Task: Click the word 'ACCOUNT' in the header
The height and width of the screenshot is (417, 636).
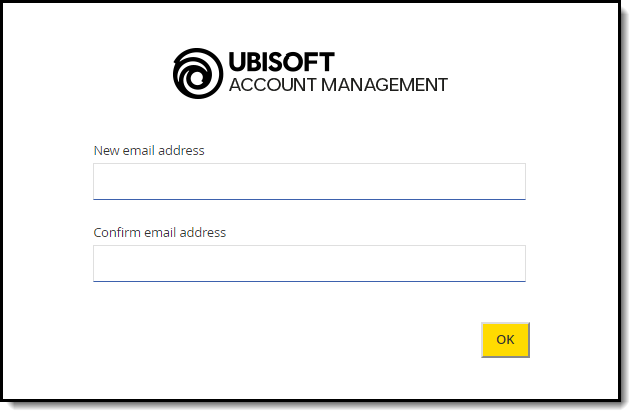Action: [x=273, y=85]
